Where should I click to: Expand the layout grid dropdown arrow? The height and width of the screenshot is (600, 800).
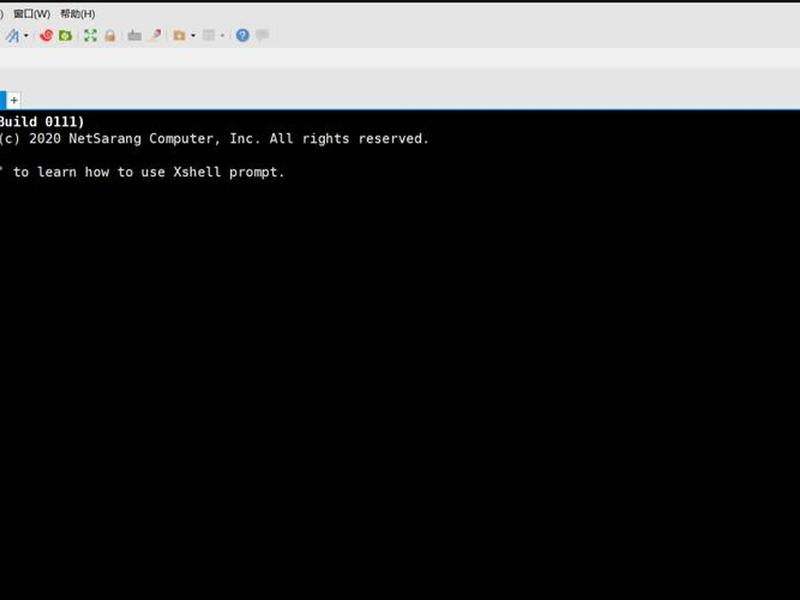click(x=222, y=36)
